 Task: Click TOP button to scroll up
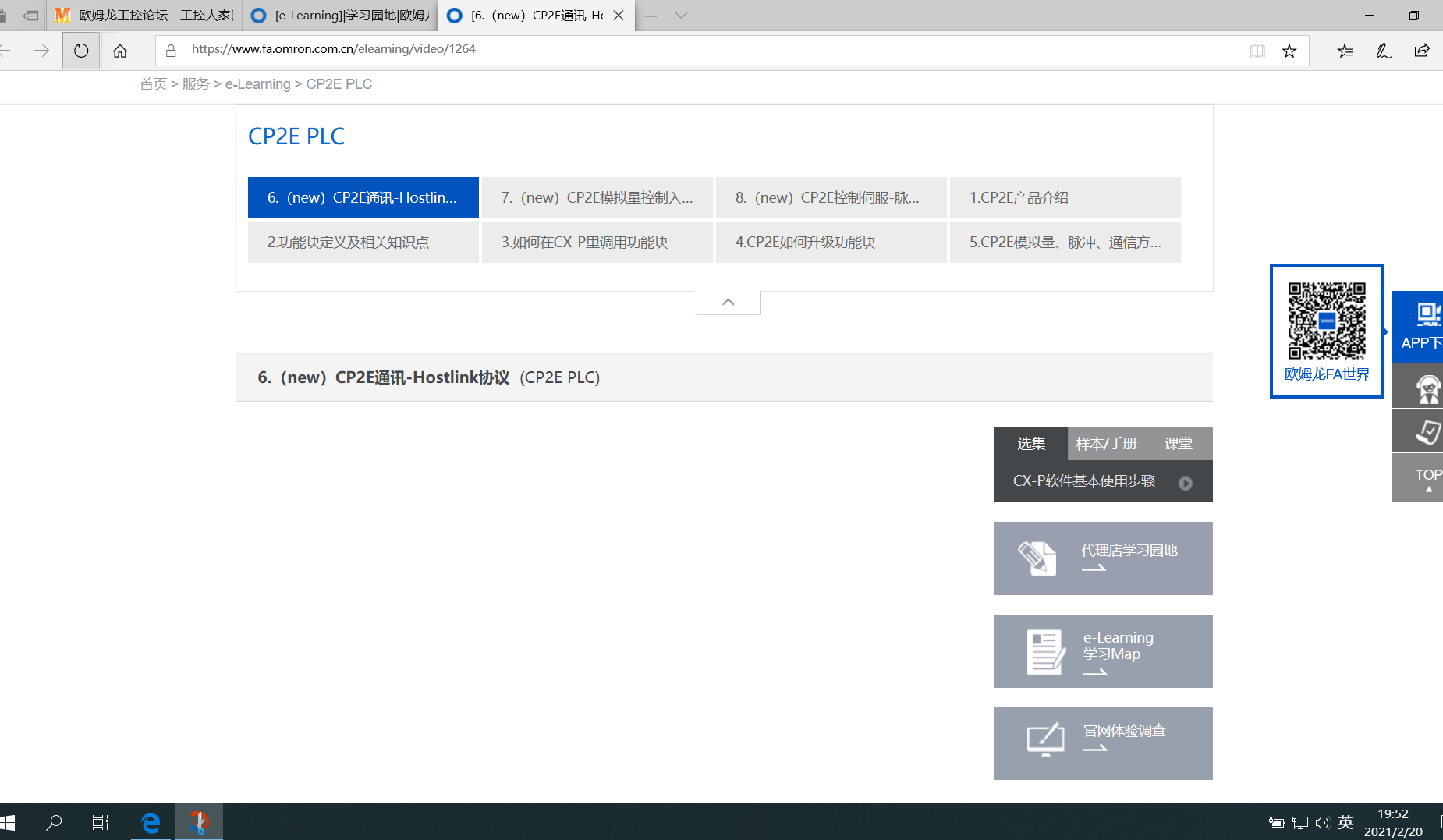(x=1427, y=478)
